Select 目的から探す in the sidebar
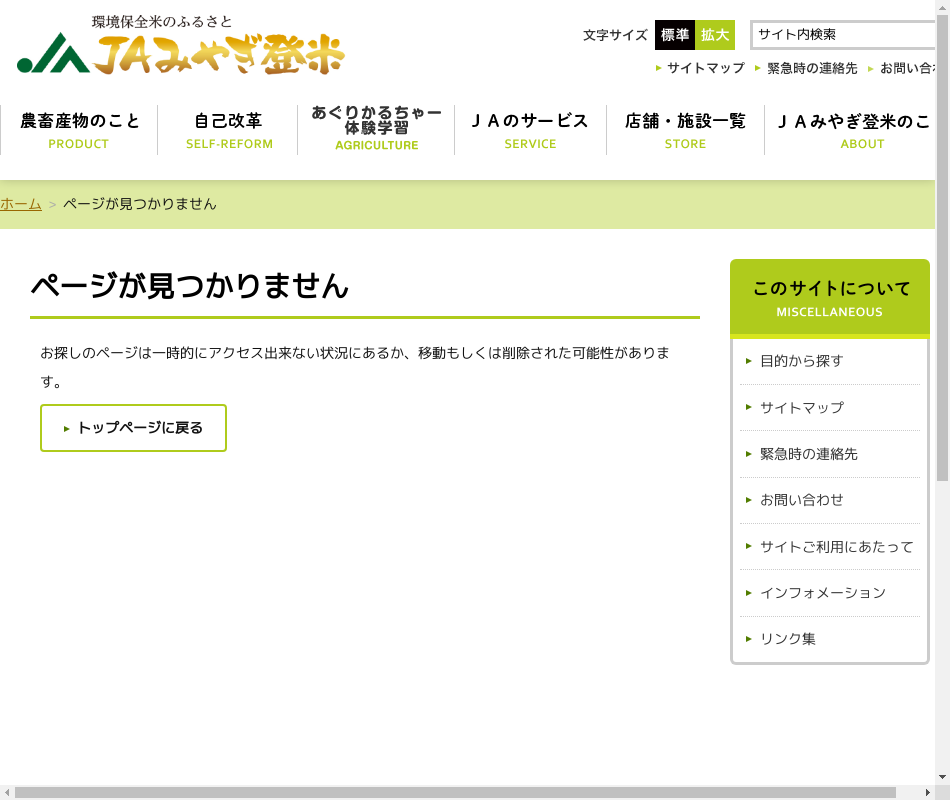Image resolution: width=950 pixels, height=800 pixels. [x=801, y=361]
